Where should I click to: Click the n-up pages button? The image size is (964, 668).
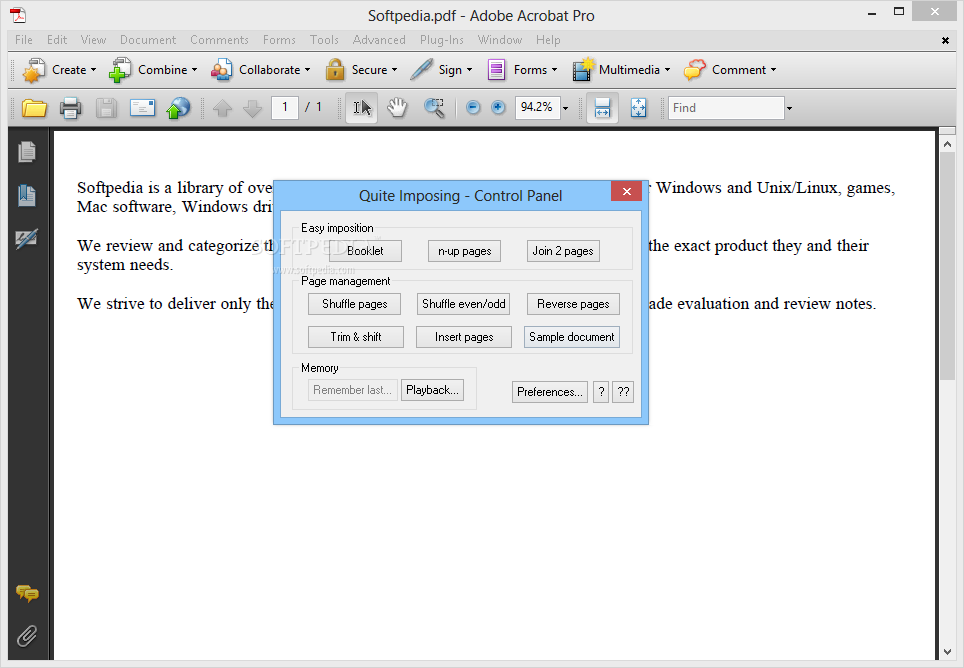click(x=464, y=251)
